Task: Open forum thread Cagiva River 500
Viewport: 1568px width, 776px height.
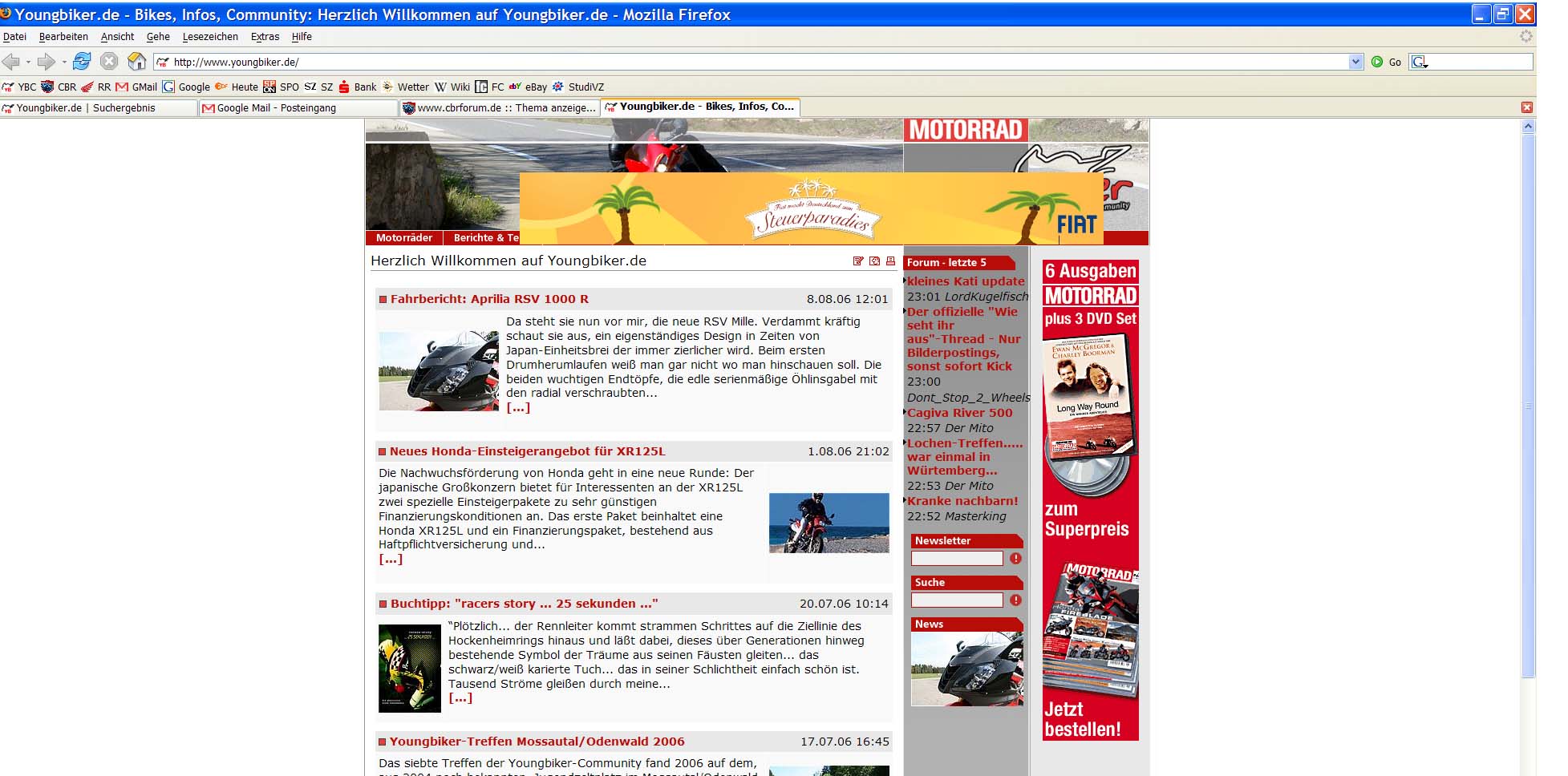Action: pyautogui.click(x=959, y=413)
